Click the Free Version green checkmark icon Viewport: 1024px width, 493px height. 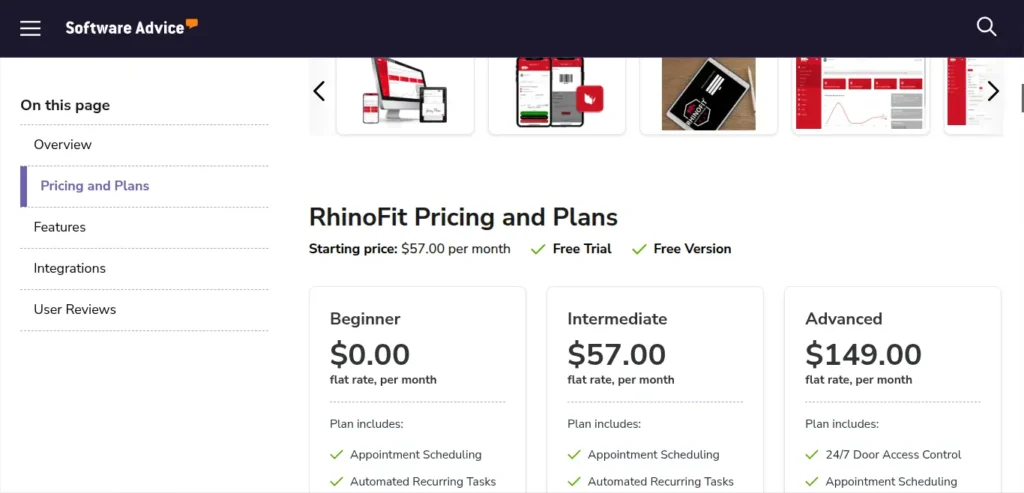639,249
